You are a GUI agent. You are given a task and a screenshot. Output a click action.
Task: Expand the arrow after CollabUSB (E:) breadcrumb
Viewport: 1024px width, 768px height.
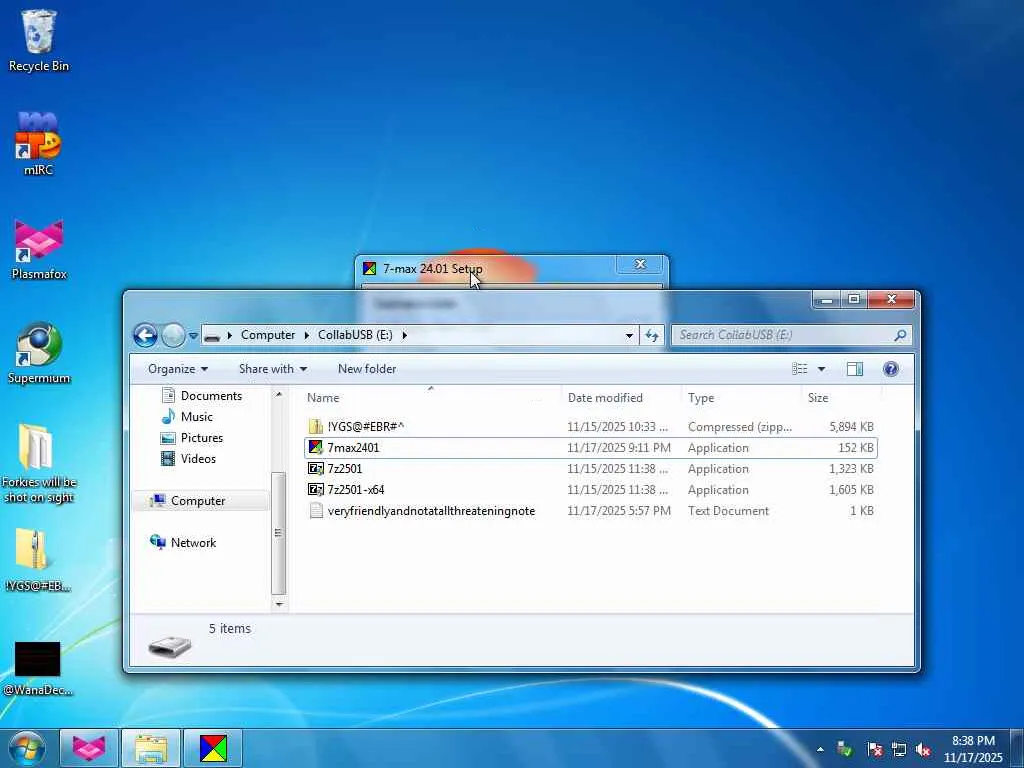click(x=404, y=335)
